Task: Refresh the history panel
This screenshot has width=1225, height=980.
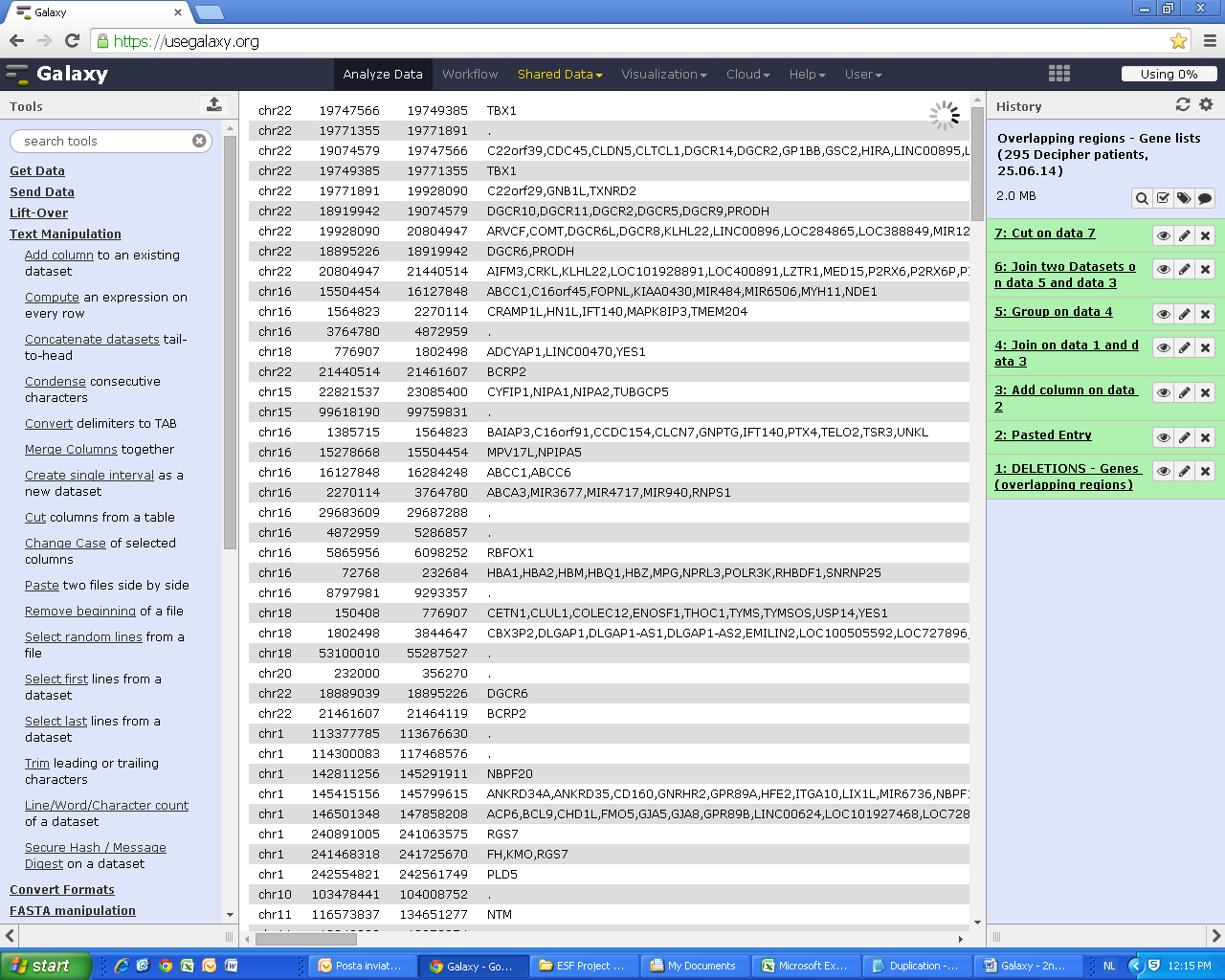Action: click(x=1183, y=104)
